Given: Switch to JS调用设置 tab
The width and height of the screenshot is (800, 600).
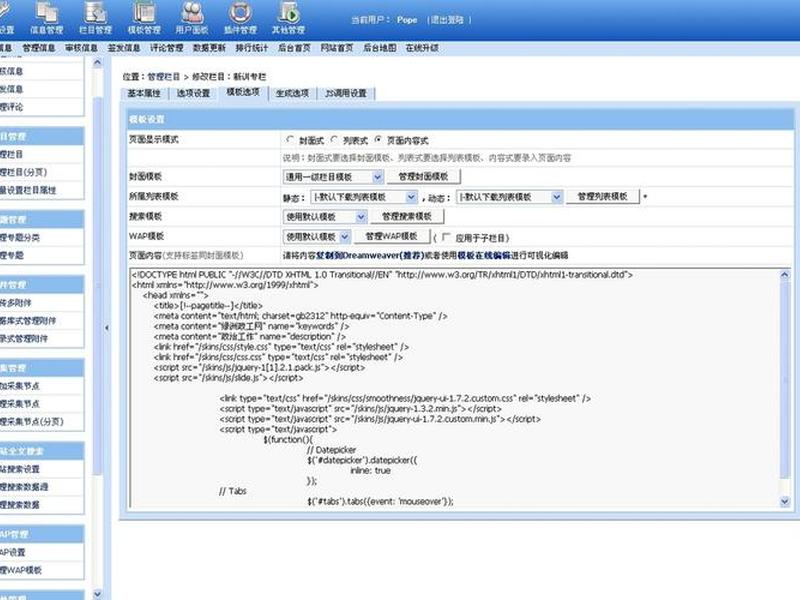Looking at the screenshot, I should (x=346, y=93).
